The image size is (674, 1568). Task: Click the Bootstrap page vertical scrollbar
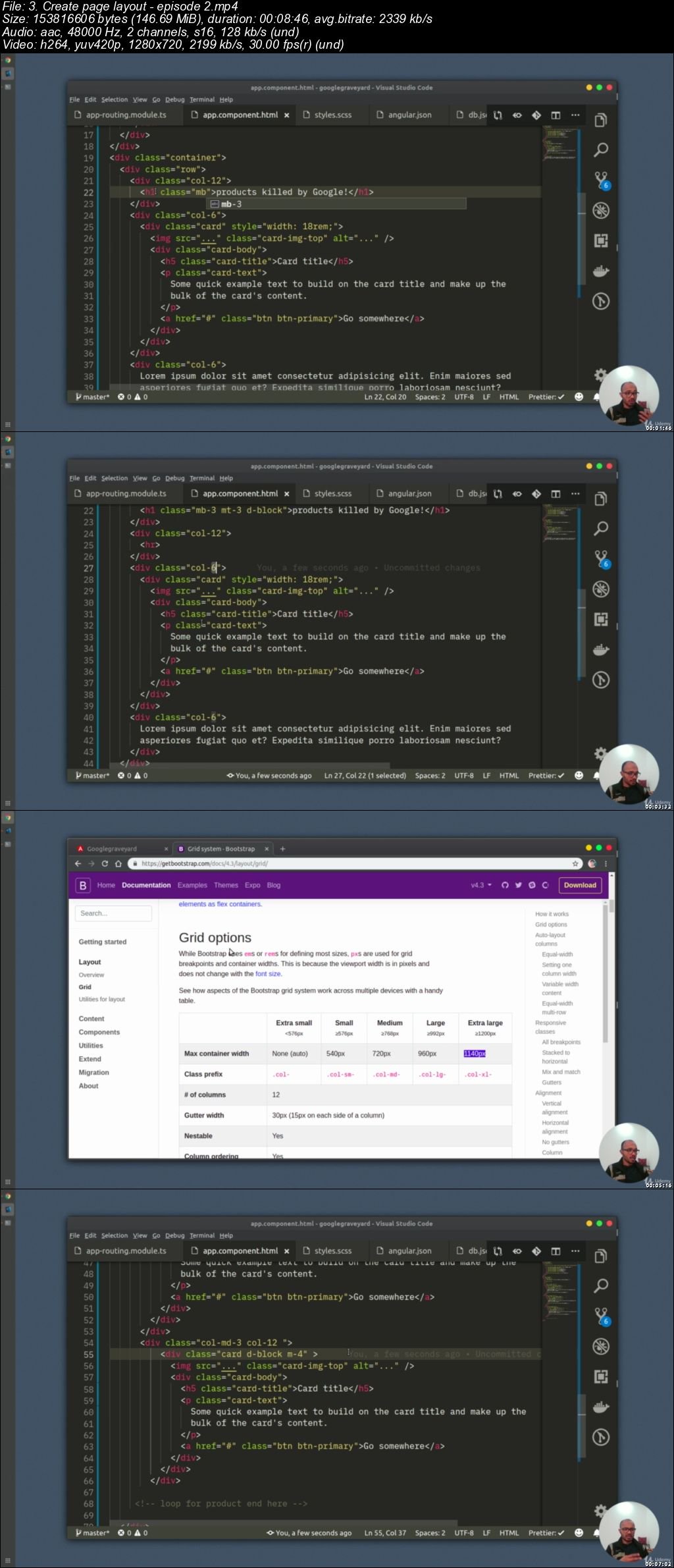point(611,906)
